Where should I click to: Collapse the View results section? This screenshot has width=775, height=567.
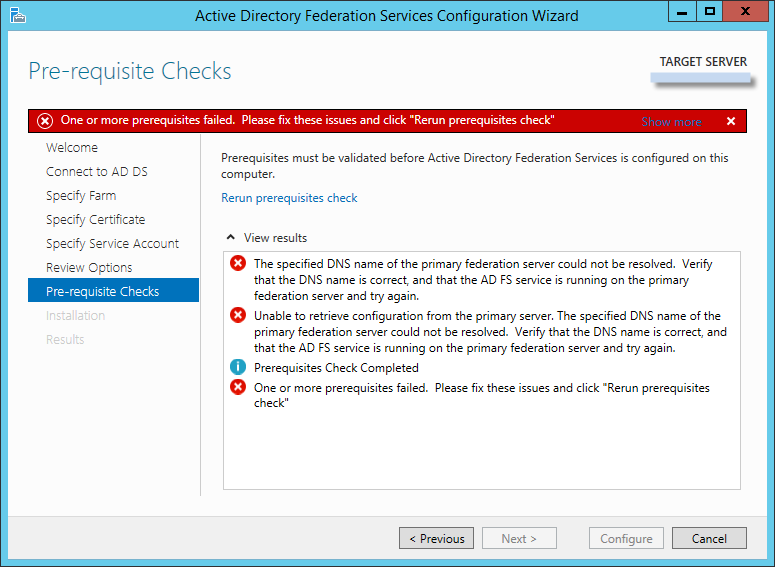tap(231, 237)
